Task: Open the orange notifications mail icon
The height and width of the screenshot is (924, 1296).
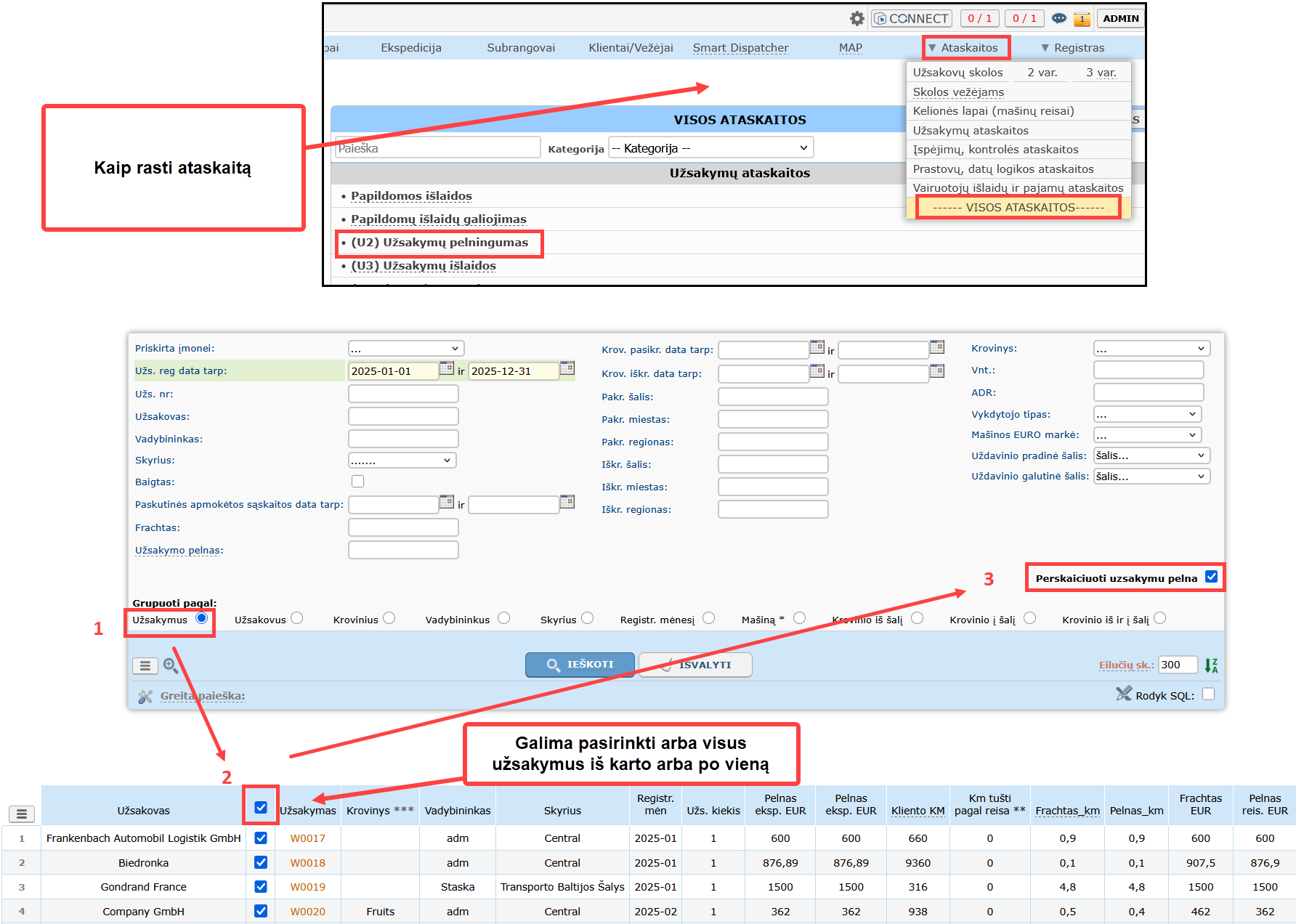Action: pyautogui.click(x=1082, y=19)
